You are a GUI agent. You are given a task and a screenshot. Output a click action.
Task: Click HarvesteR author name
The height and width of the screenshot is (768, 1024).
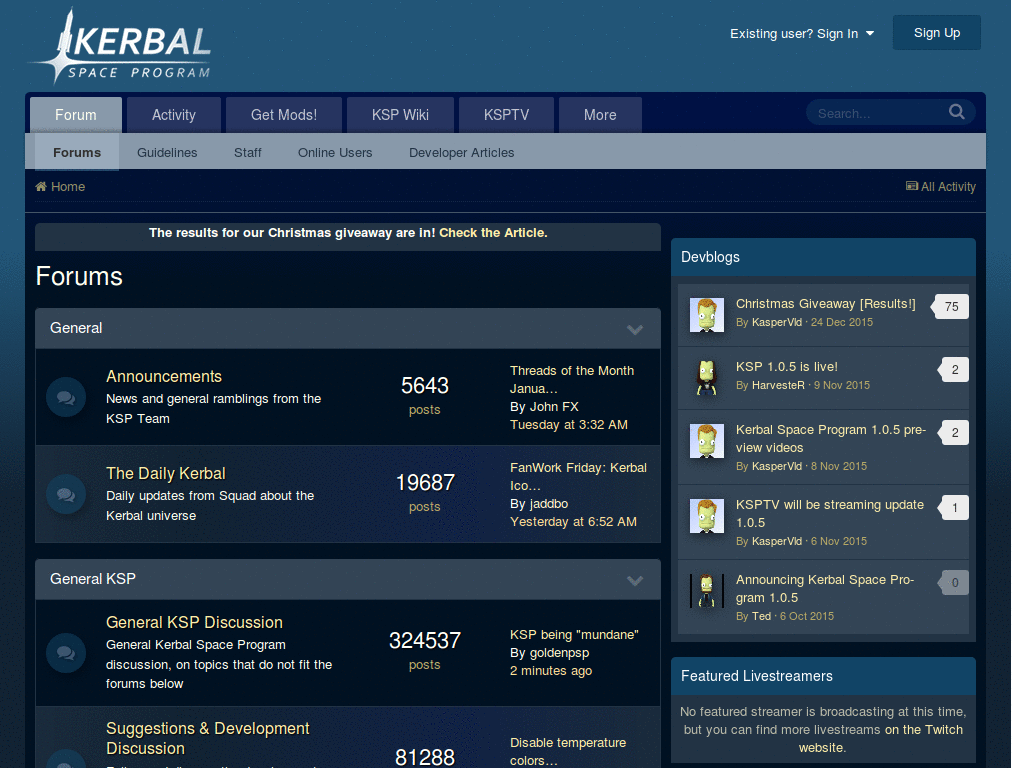(x=778, y=385)
